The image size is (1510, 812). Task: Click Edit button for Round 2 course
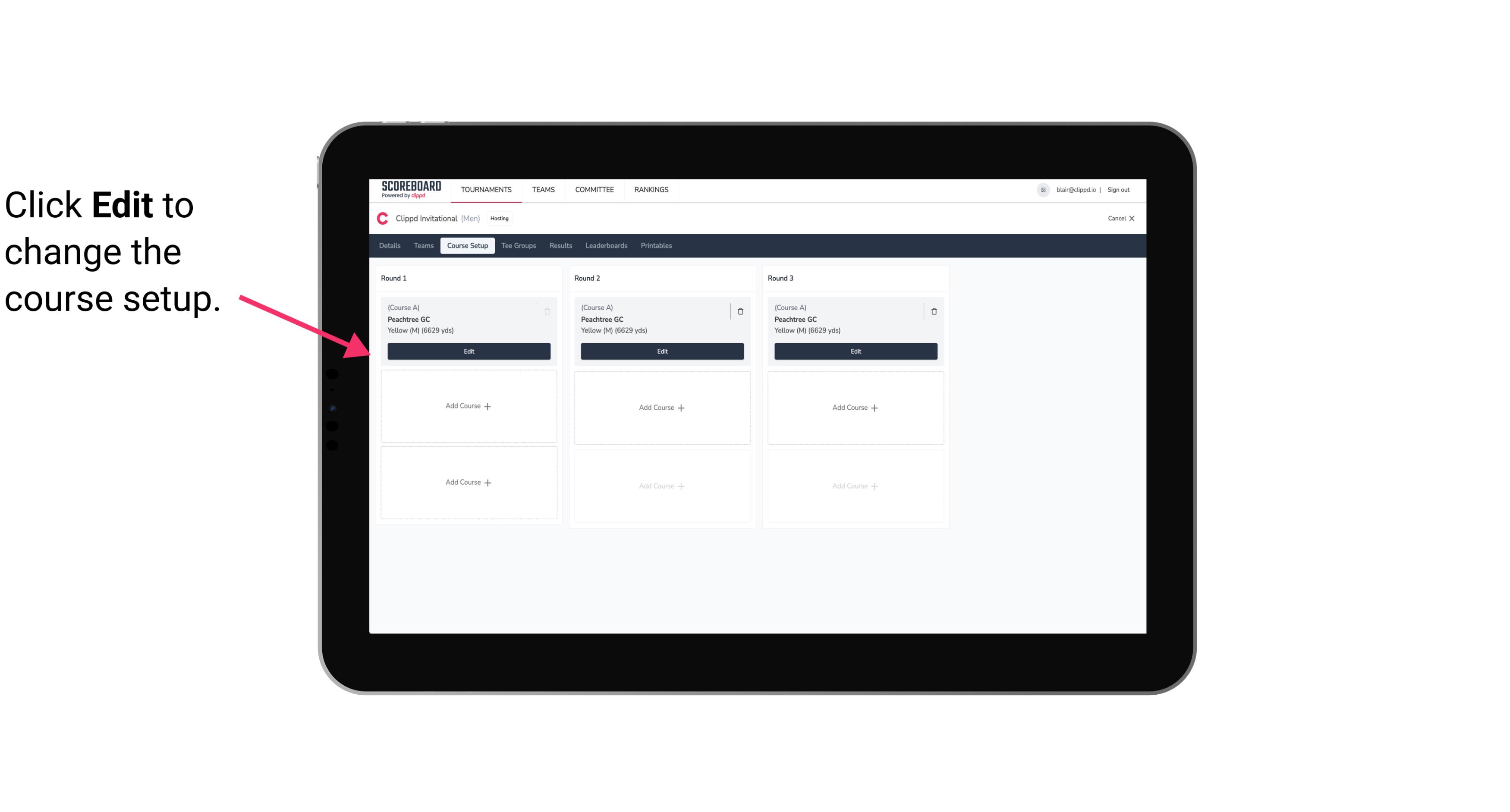click(662, 351)
